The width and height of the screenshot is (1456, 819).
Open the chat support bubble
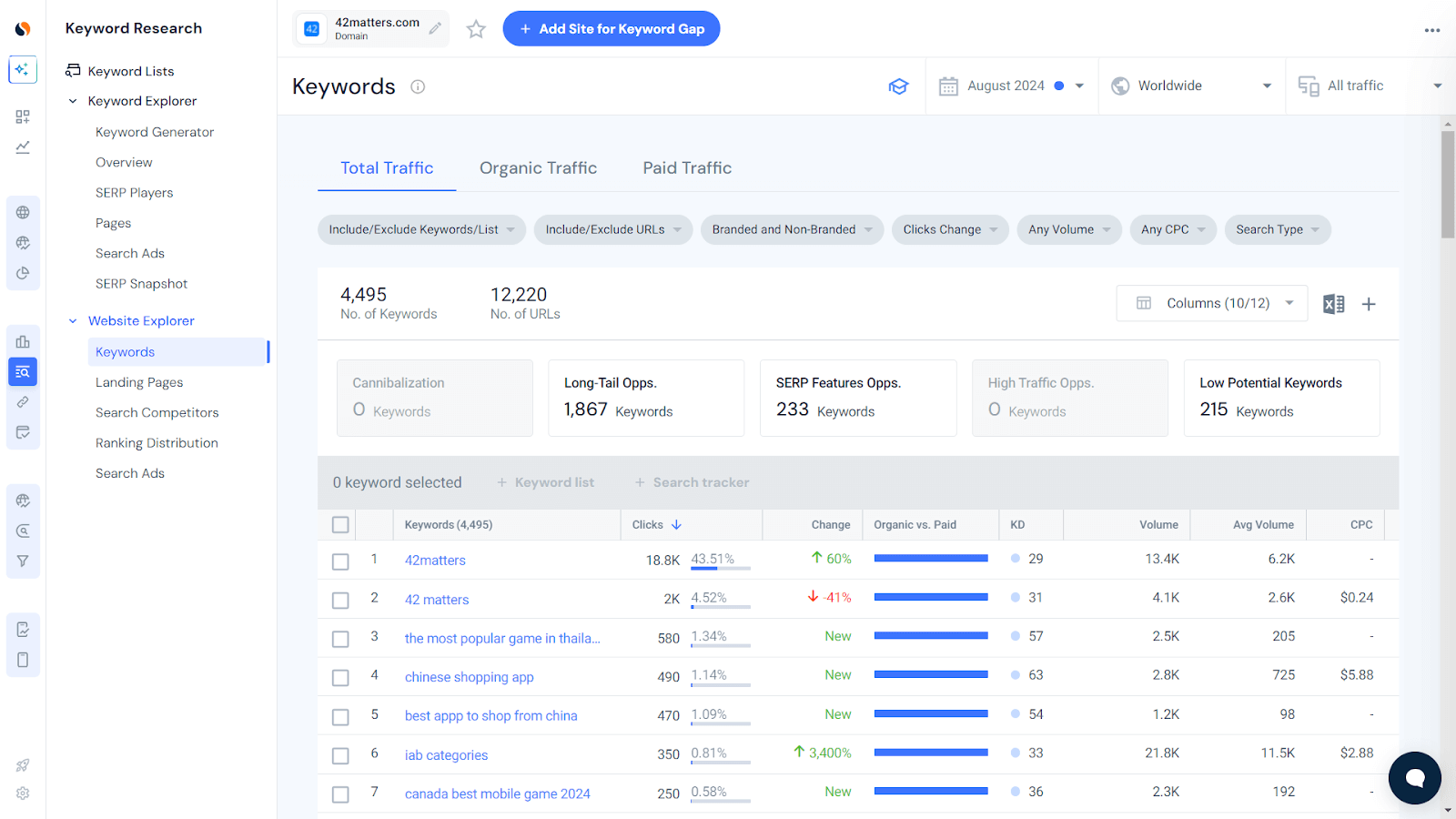click(1413, 778)
